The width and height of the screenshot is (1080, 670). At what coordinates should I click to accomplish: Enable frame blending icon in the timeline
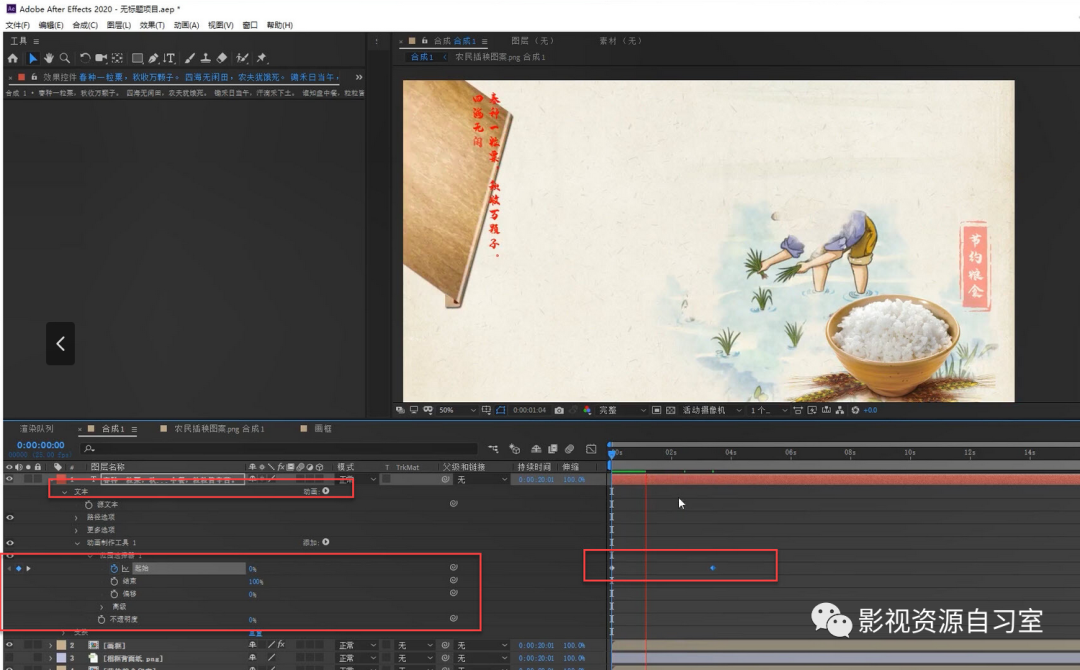[x=552, y=449]
